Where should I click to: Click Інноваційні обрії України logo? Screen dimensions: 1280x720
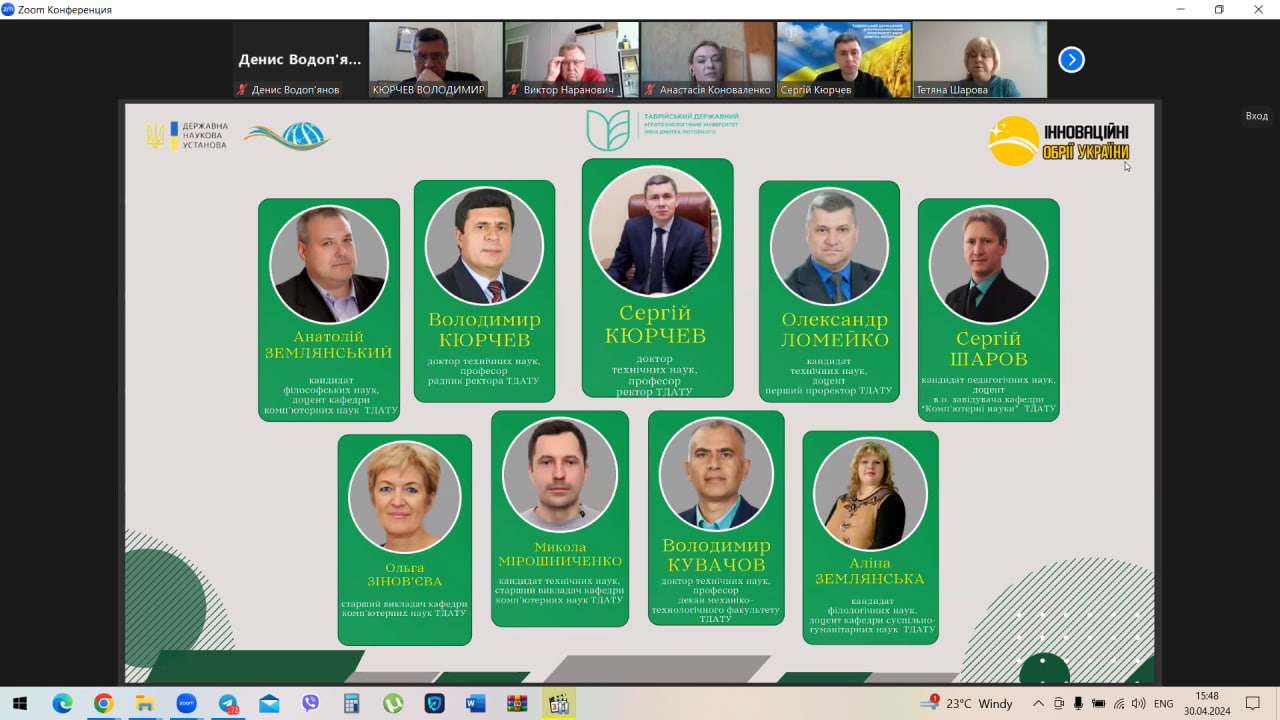pos(1059,141)
